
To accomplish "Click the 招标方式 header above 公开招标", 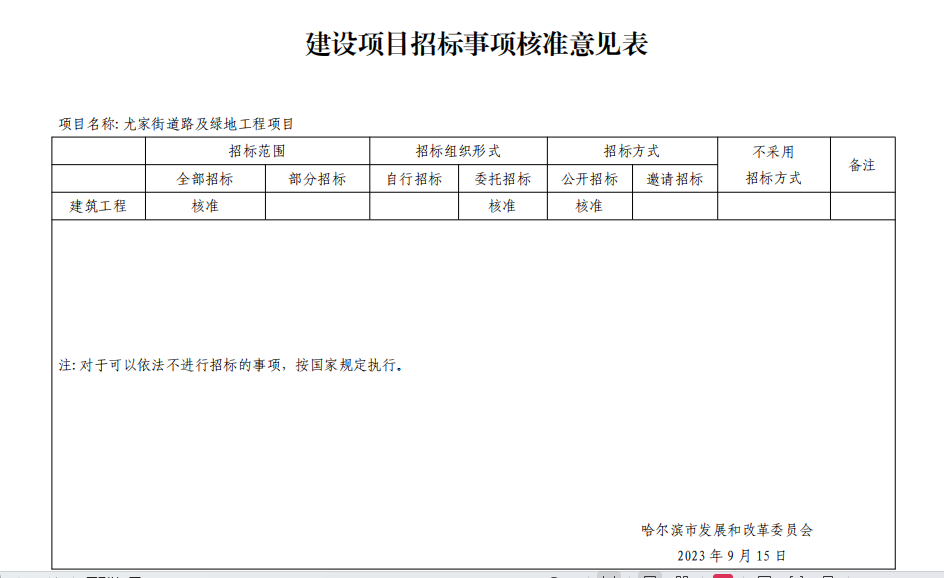I will [632, 151].
